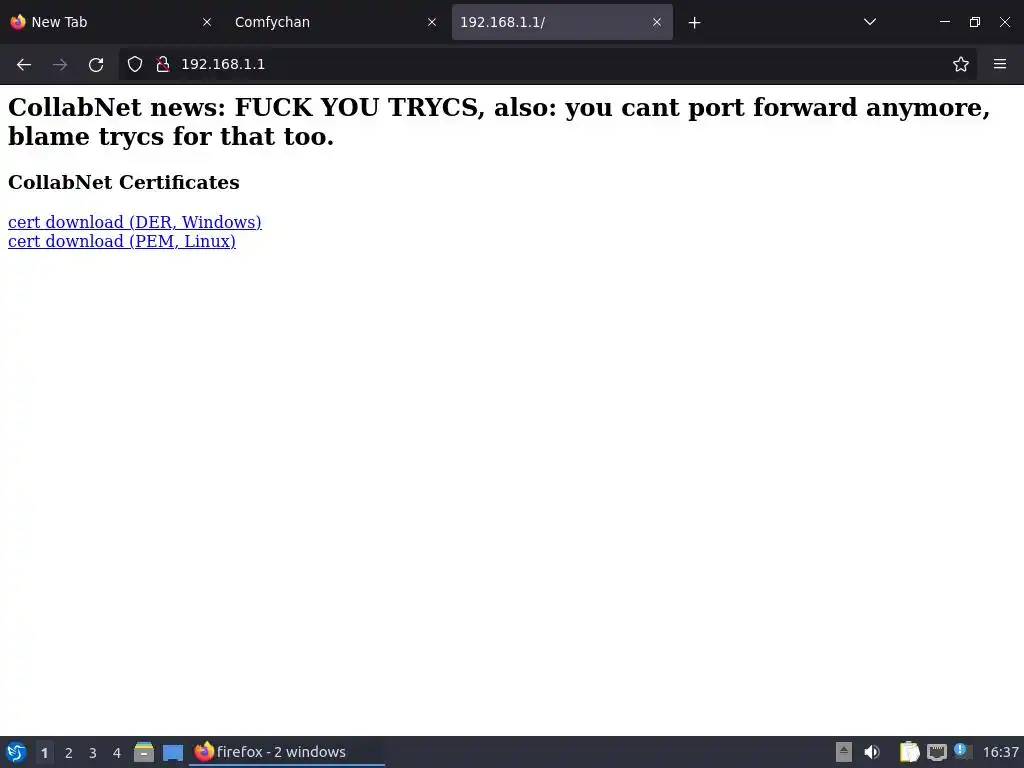The image size is (1024, 768).
Task: Switch to workspace 3
Action: pos(93,753)
